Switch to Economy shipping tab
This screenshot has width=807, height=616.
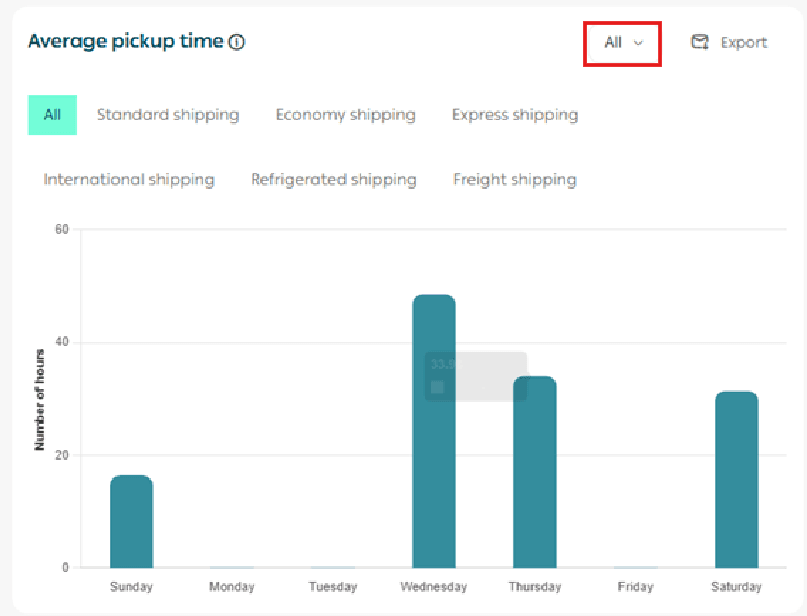click(345, 115)
